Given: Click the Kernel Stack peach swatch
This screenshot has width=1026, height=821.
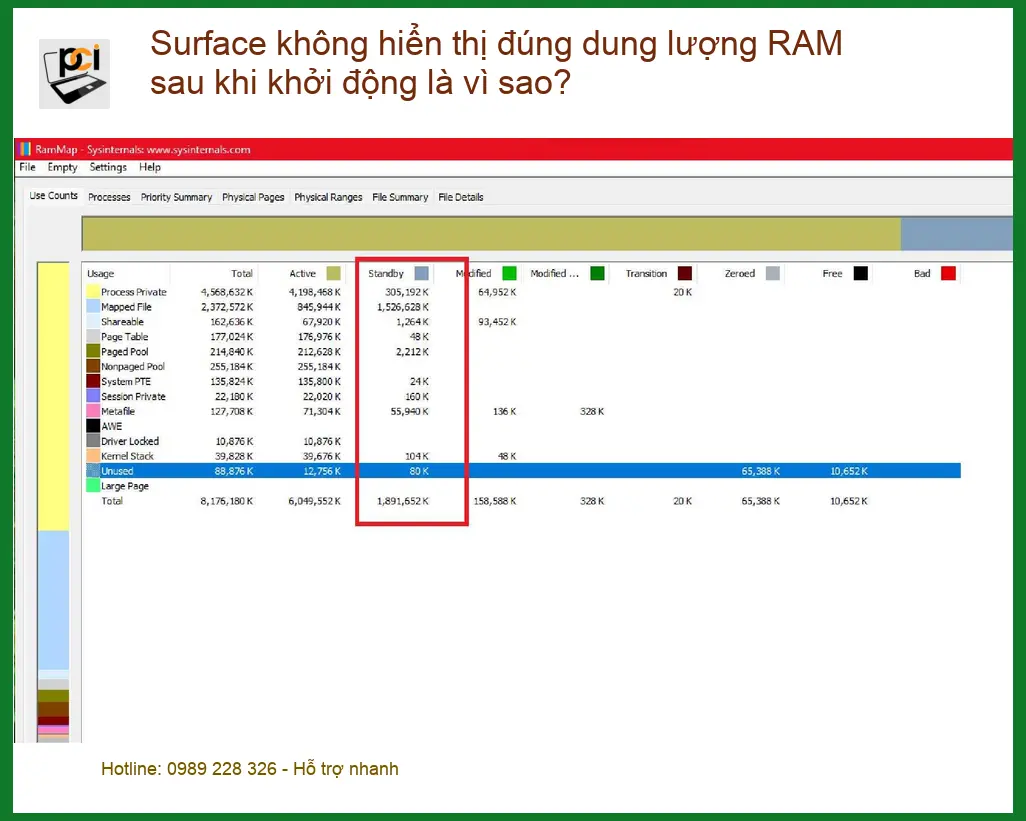Looking at the screenshot, I should [93, 456].
